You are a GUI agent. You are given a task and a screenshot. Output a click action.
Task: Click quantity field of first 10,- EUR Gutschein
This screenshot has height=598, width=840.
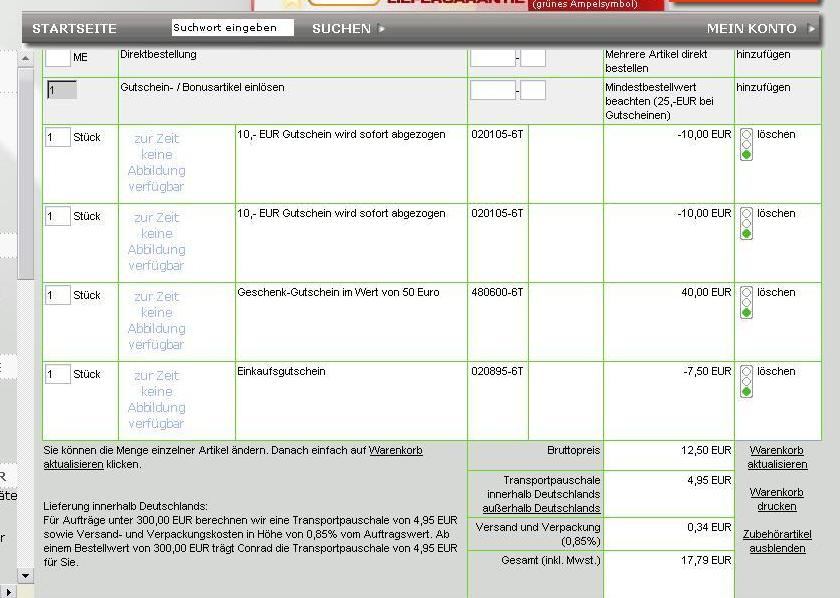[58, 137]
